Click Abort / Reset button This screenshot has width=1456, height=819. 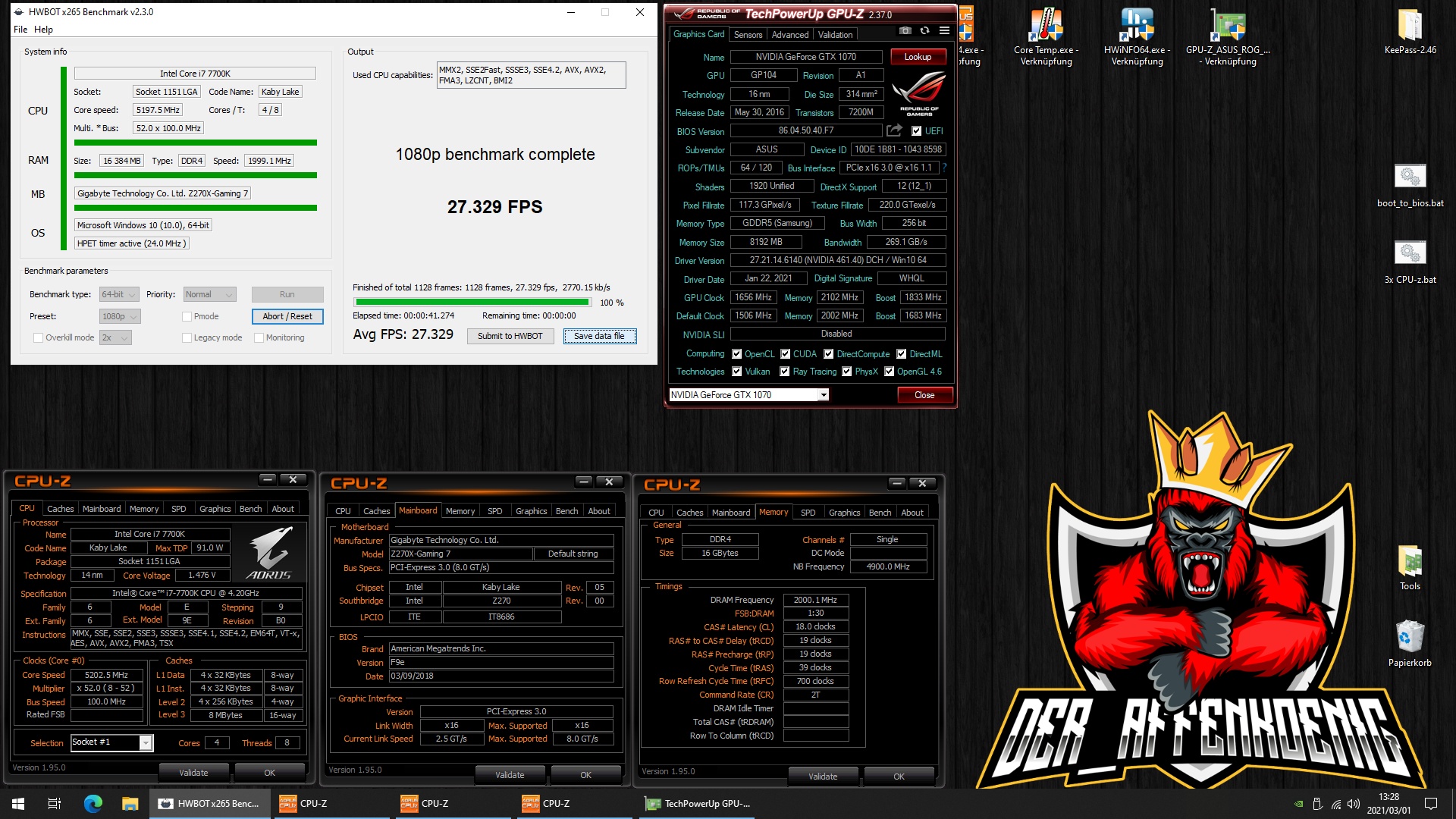coord(287,316)
